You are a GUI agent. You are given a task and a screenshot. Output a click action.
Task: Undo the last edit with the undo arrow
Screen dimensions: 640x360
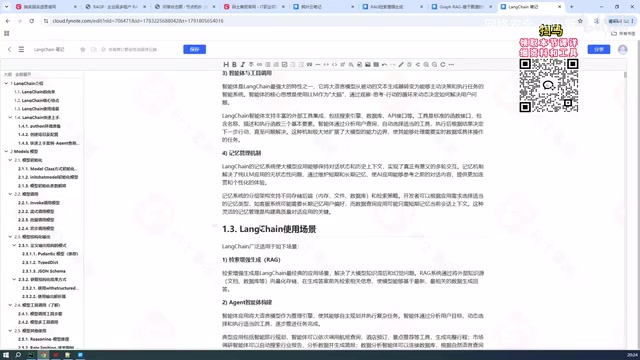(384, 64)
